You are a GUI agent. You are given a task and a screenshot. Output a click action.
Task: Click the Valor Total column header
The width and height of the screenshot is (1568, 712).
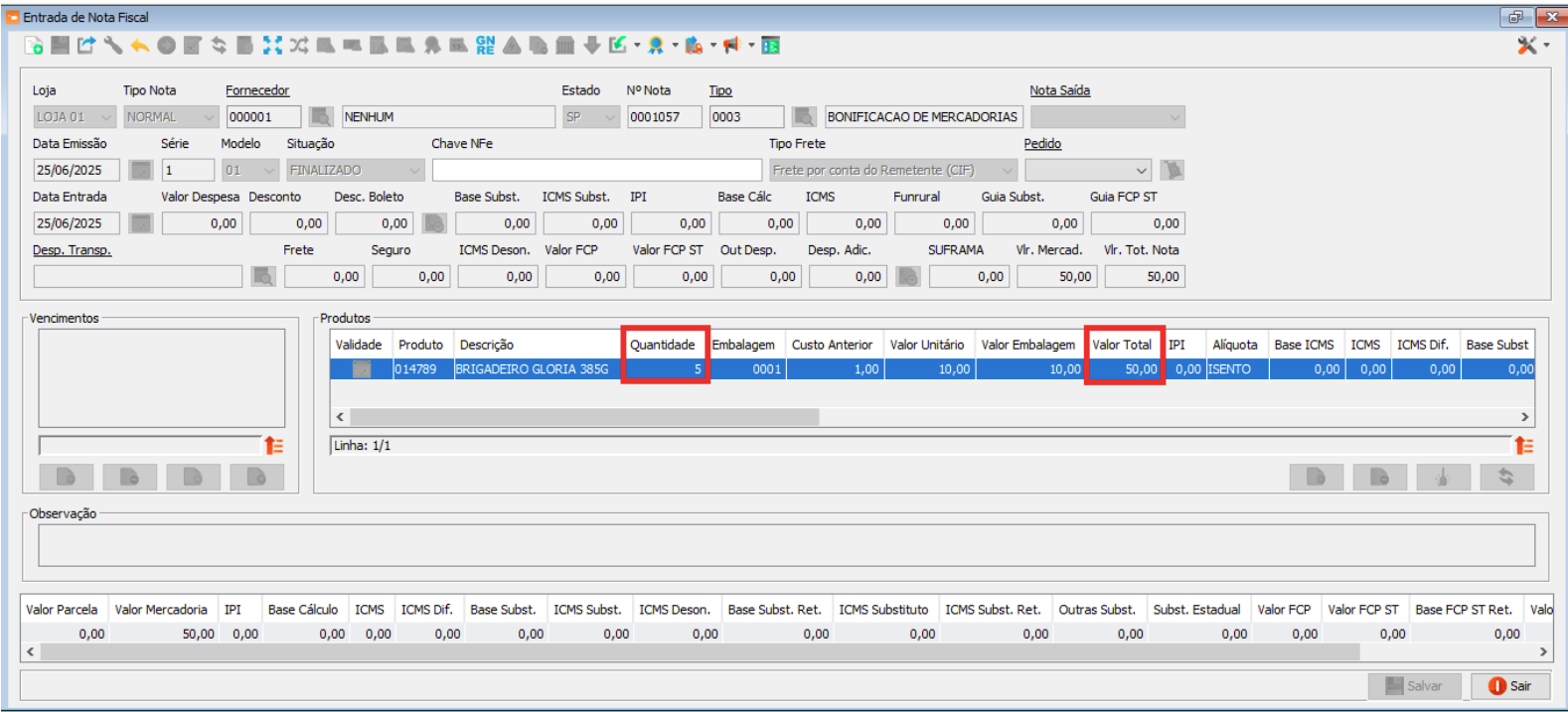(x=1121, y=345)
